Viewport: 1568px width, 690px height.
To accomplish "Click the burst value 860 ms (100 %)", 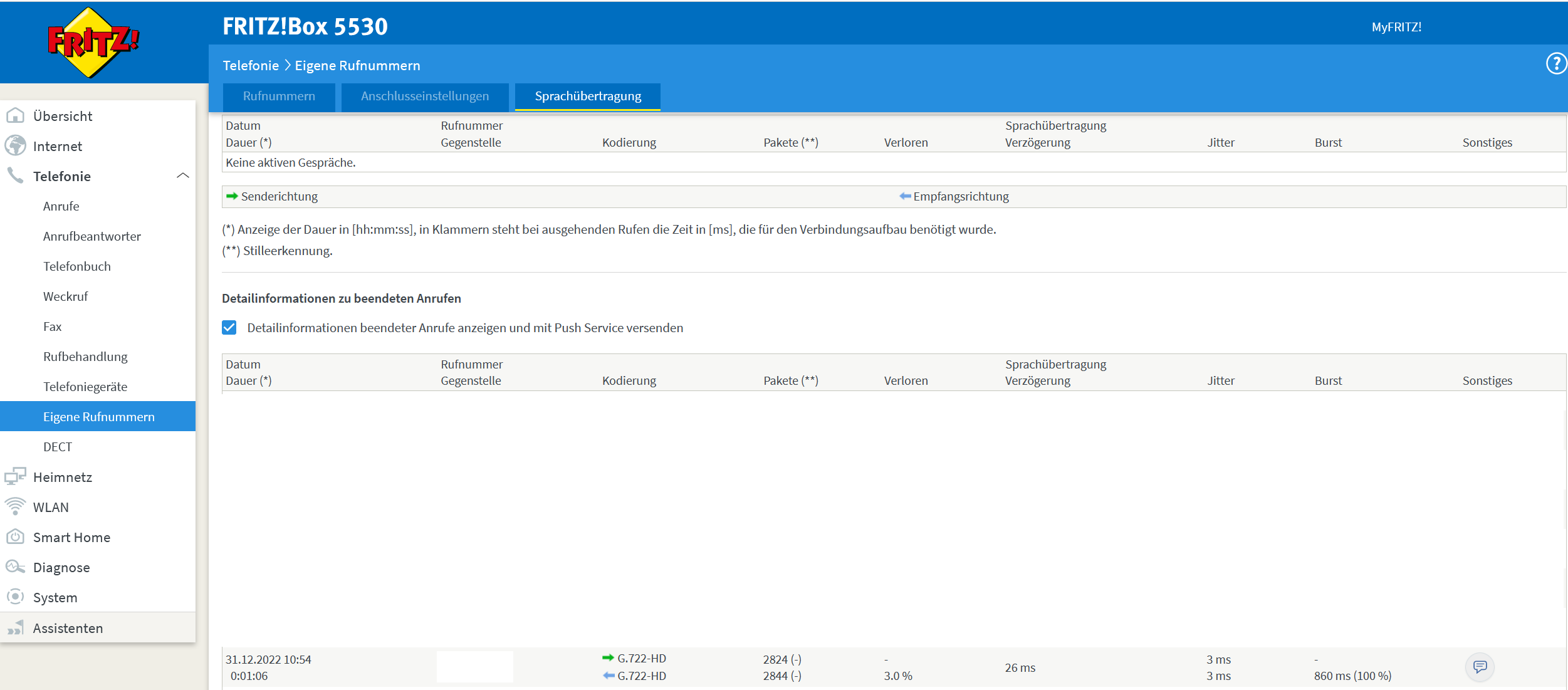I will click(1352, 676).
